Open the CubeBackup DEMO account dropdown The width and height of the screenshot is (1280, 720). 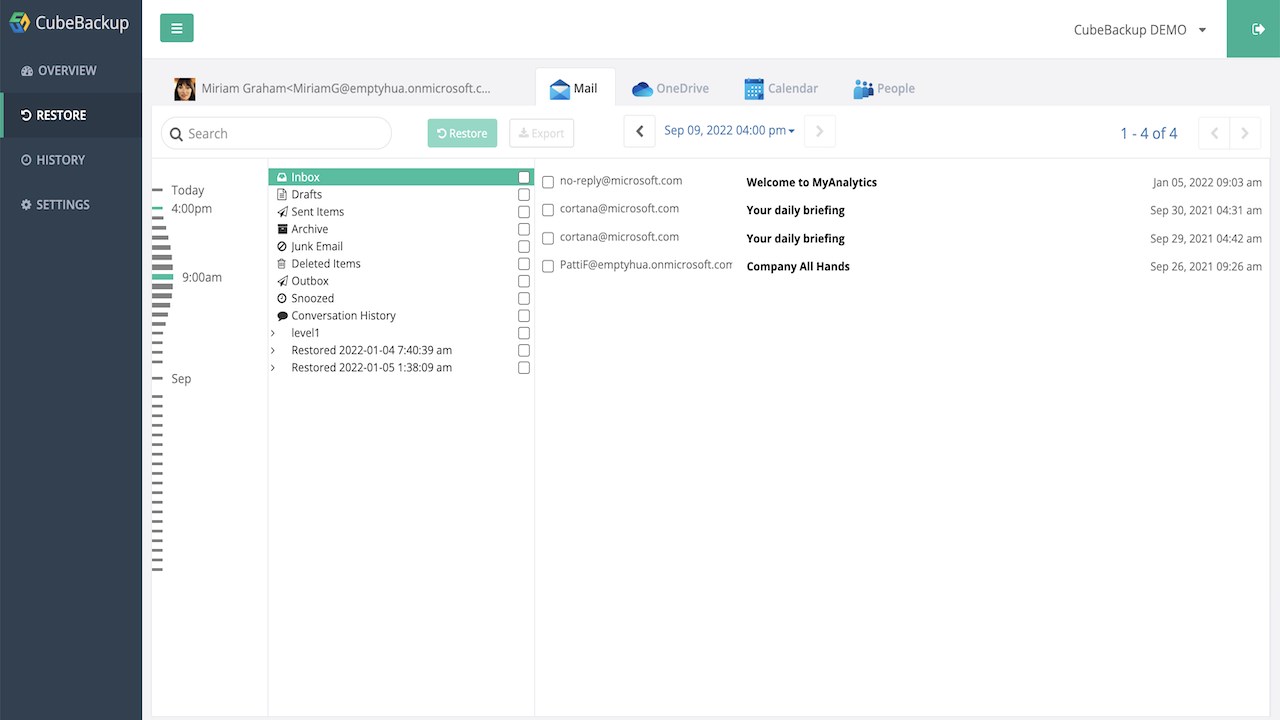pyautogui.click(x=1140, y=30)
